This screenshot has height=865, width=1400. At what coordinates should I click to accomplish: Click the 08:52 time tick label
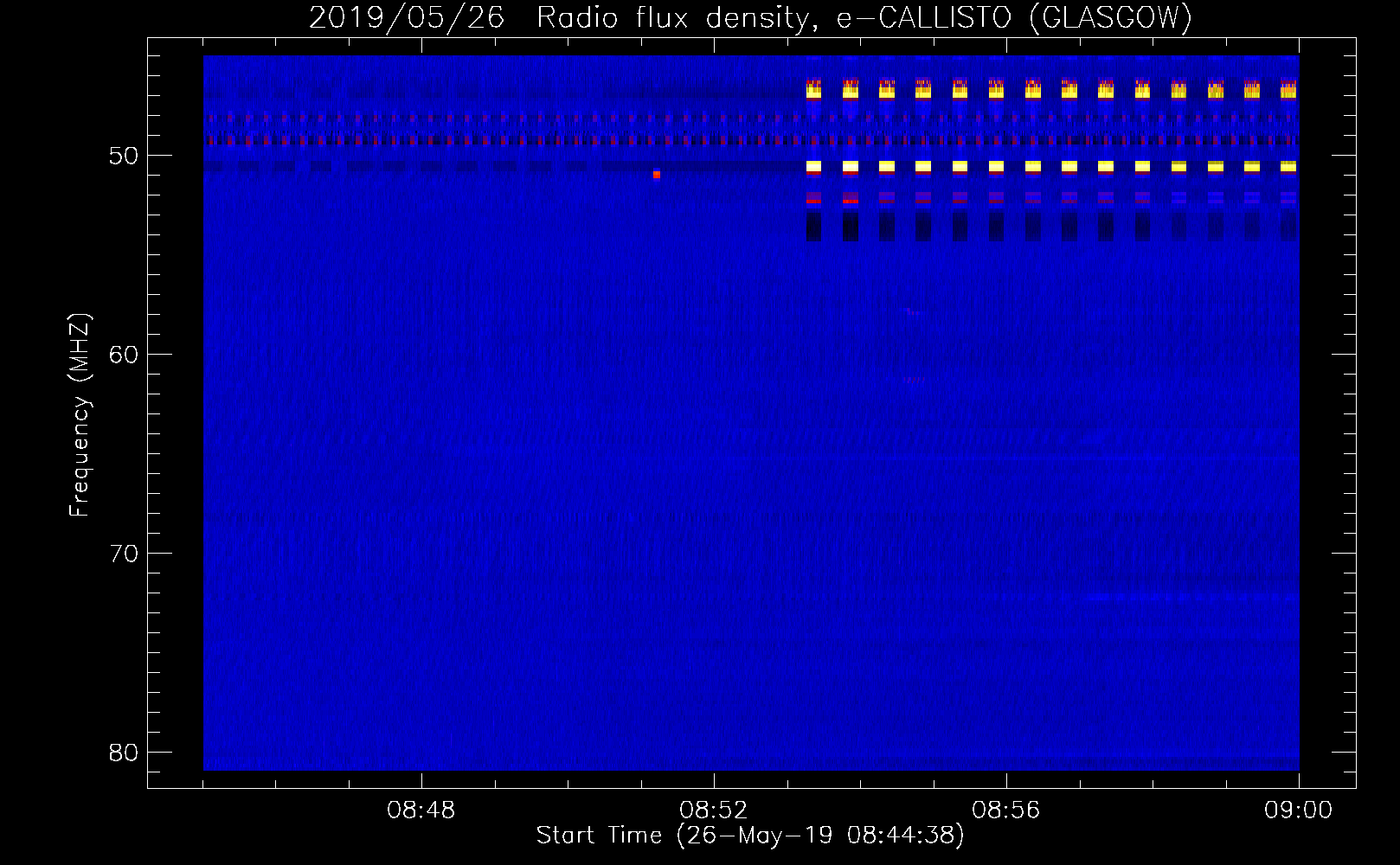714,811
